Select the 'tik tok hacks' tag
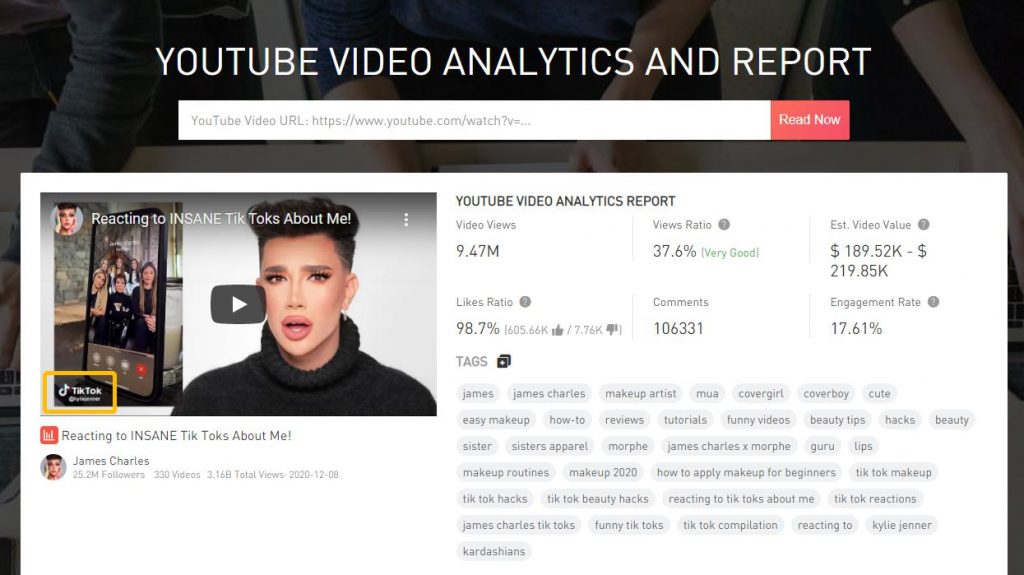This screenshot has width=1024, height=575. point(495,499)
